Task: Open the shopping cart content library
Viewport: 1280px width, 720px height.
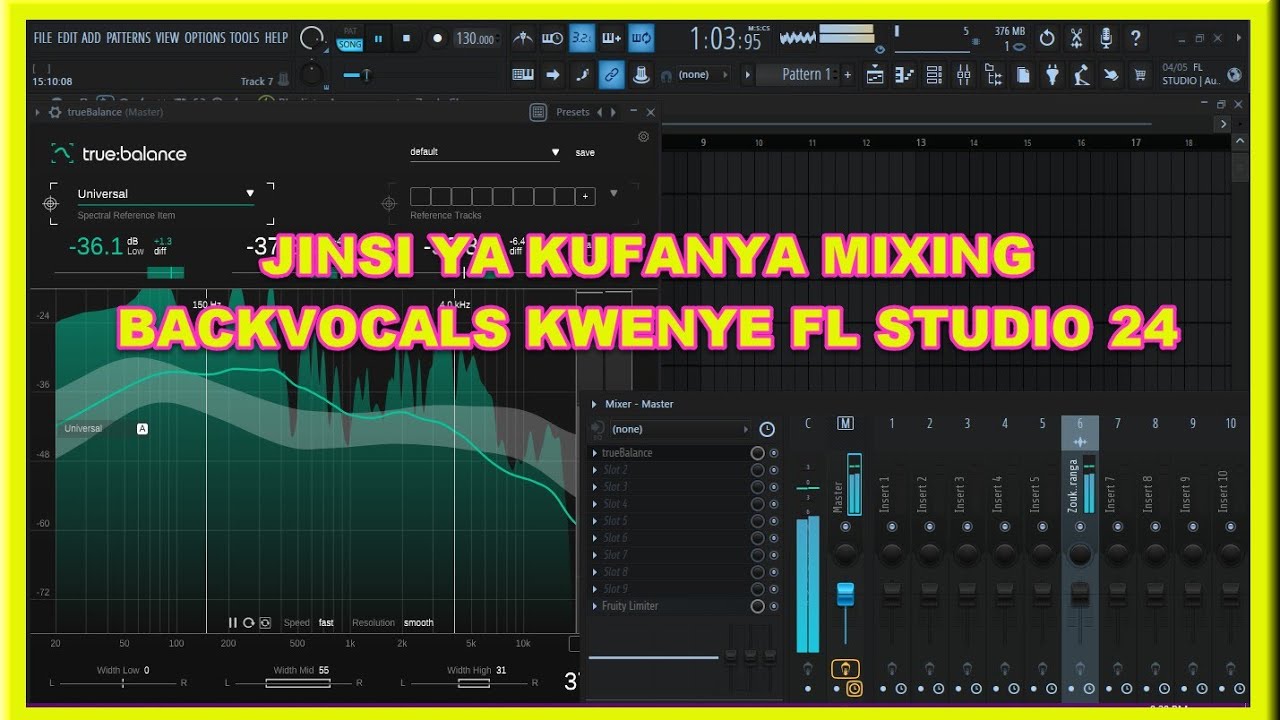Action: 1139,75
